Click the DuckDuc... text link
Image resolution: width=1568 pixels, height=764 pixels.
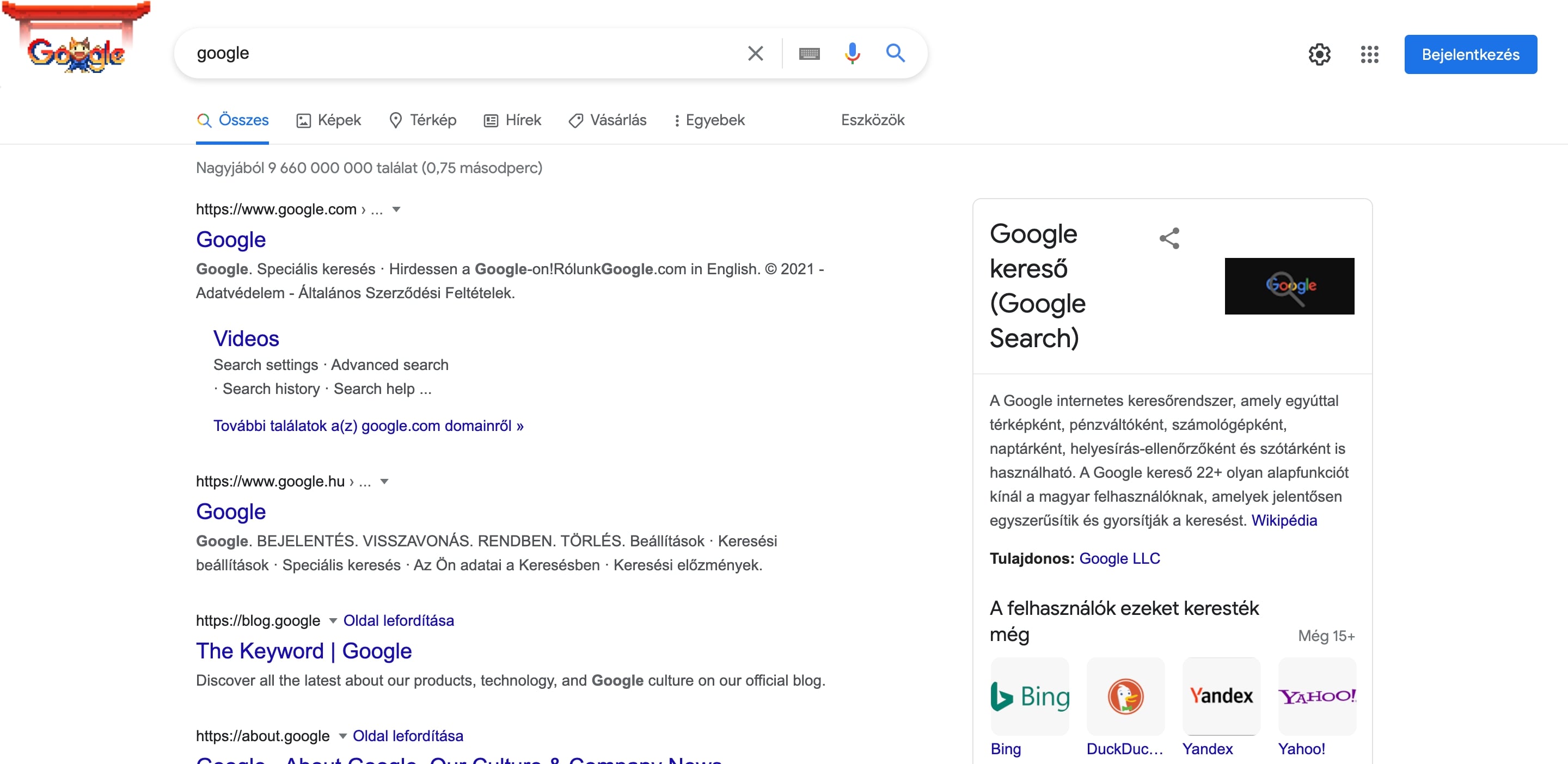pyautogui.click(x=1124, y=749)
